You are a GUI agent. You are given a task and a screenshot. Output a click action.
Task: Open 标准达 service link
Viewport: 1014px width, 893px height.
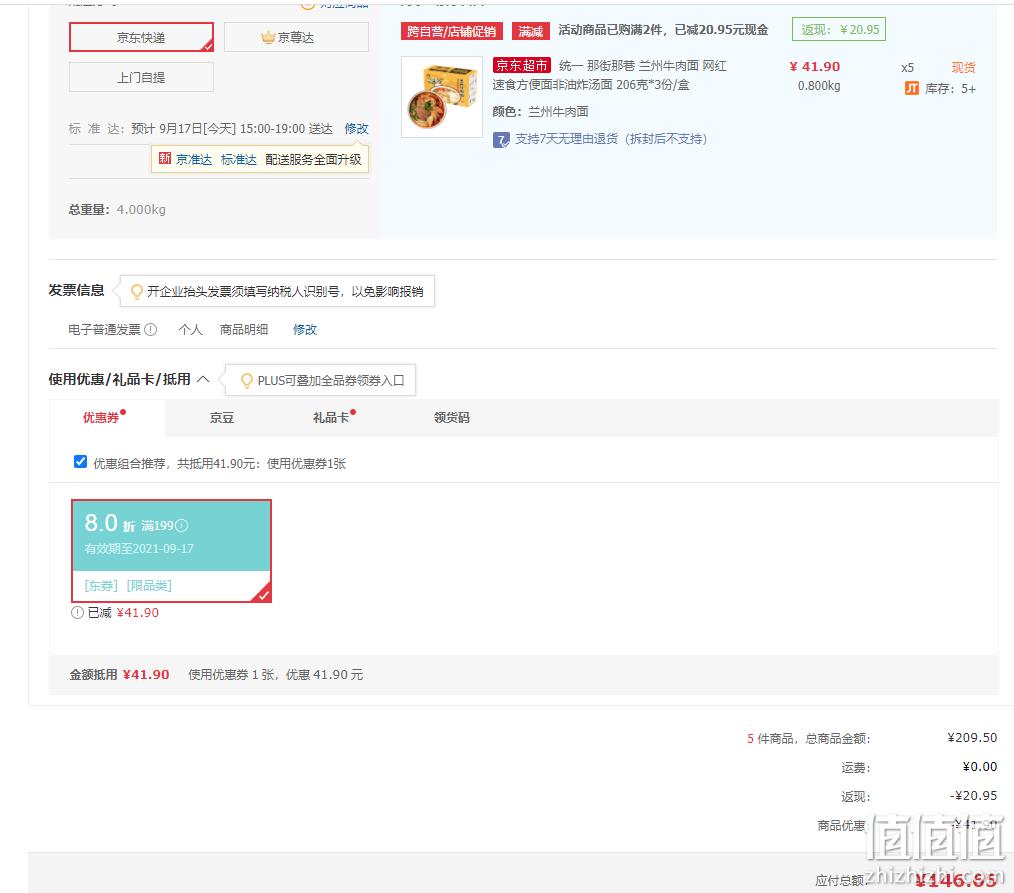point(239,160)
